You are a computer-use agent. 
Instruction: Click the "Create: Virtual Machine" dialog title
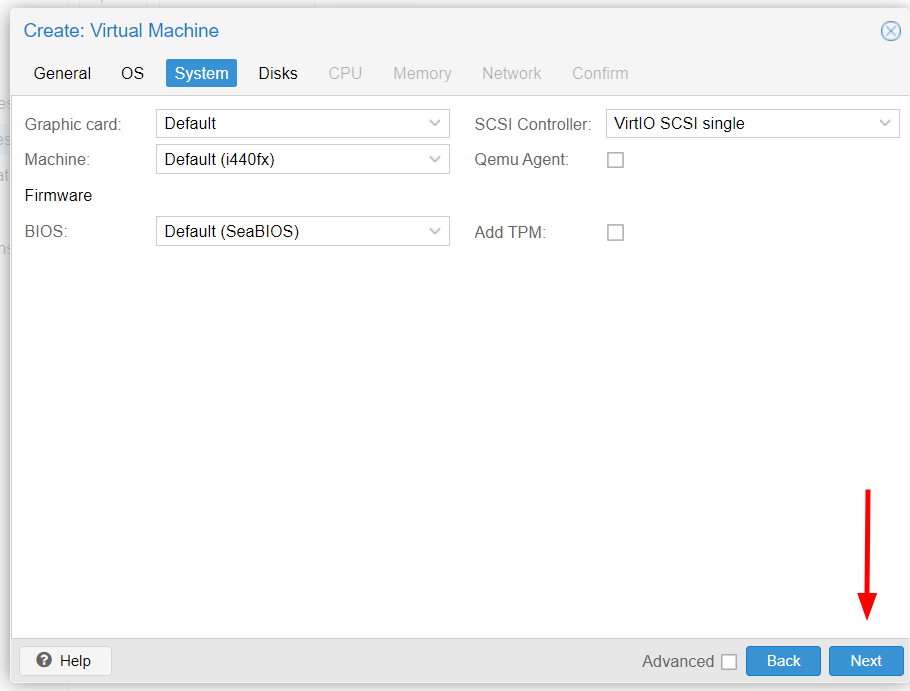point(121,31)
